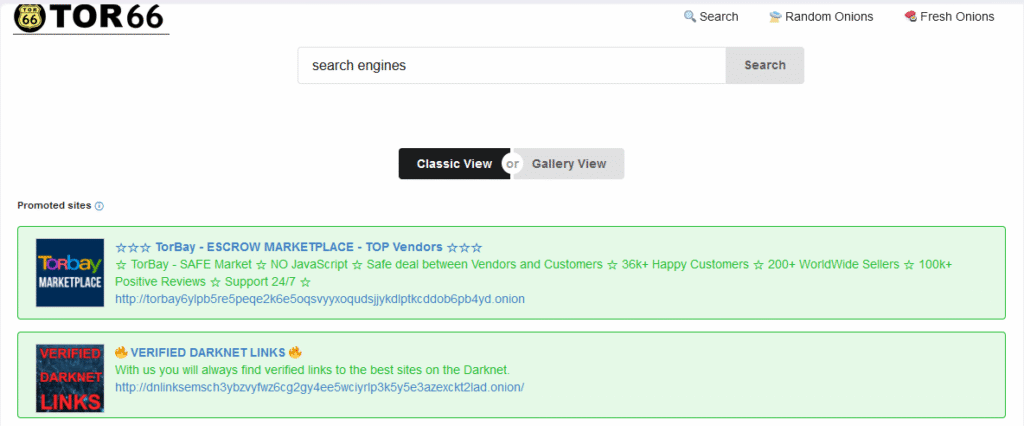This screenshot has height=426, width=1024.
Task: Open Fresh Onions page
Action: click(949, 17)
